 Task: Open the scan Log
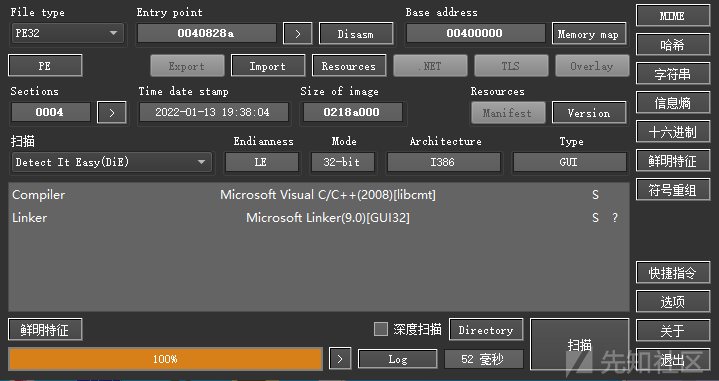point(398,359)
